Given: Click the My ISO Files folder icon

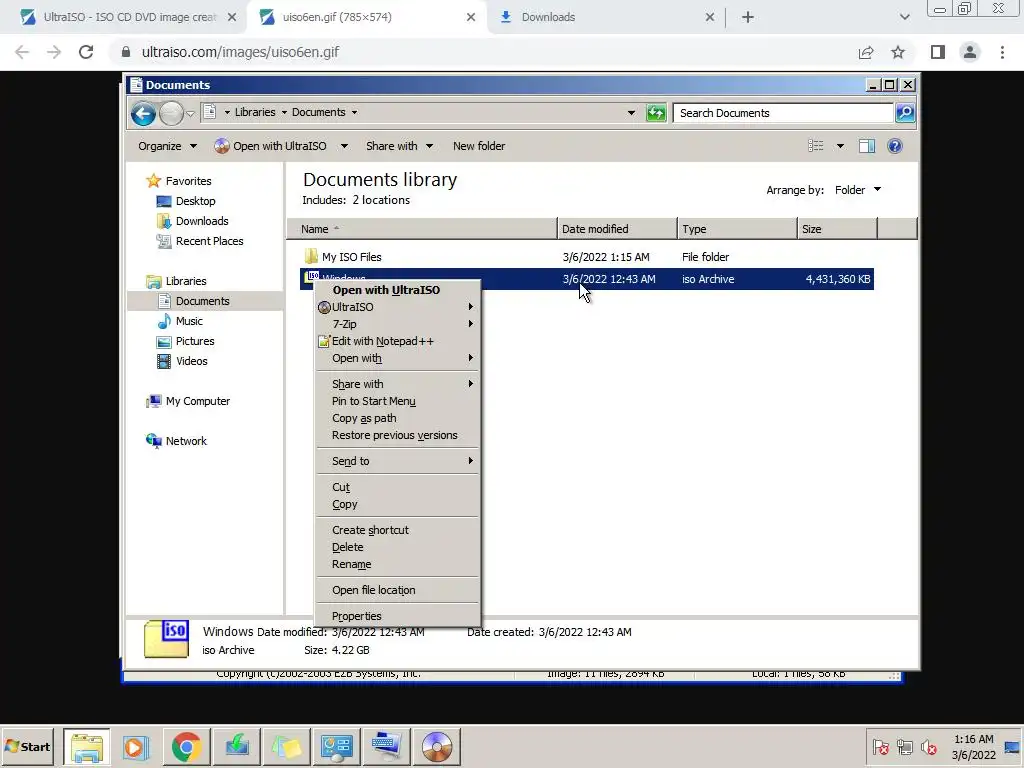Looking at the screenshot, I should pos(311,256).
